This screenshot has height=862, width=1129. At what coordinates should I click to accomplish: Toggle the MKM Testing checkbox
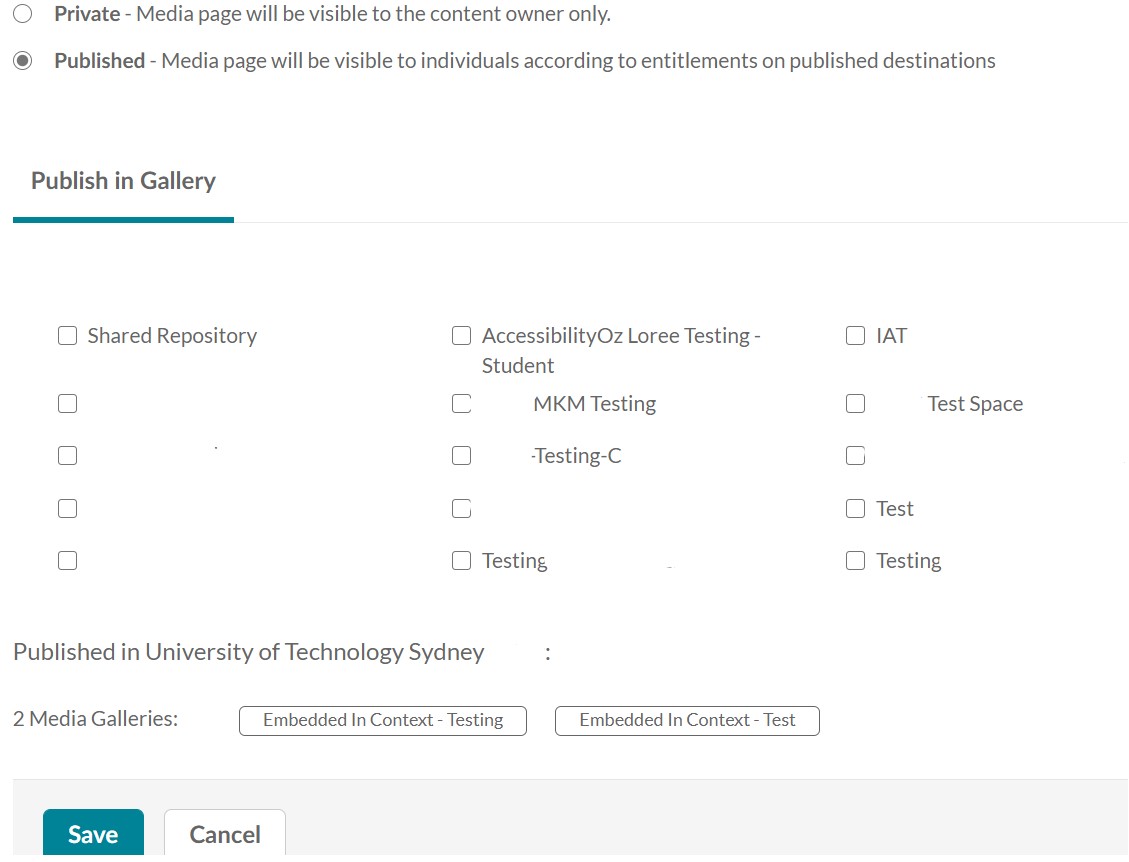point(461,404)
